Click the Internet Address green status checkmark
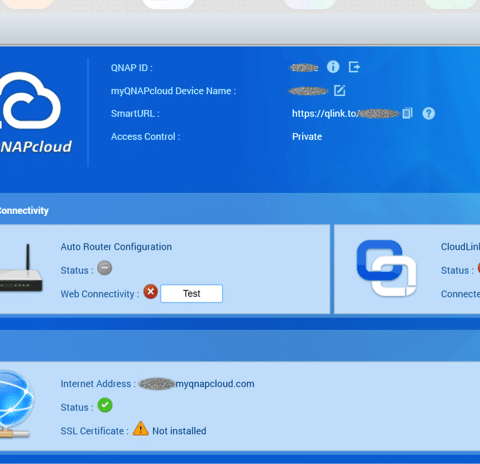Screen dimensions: 480x464 click(105, 405)
